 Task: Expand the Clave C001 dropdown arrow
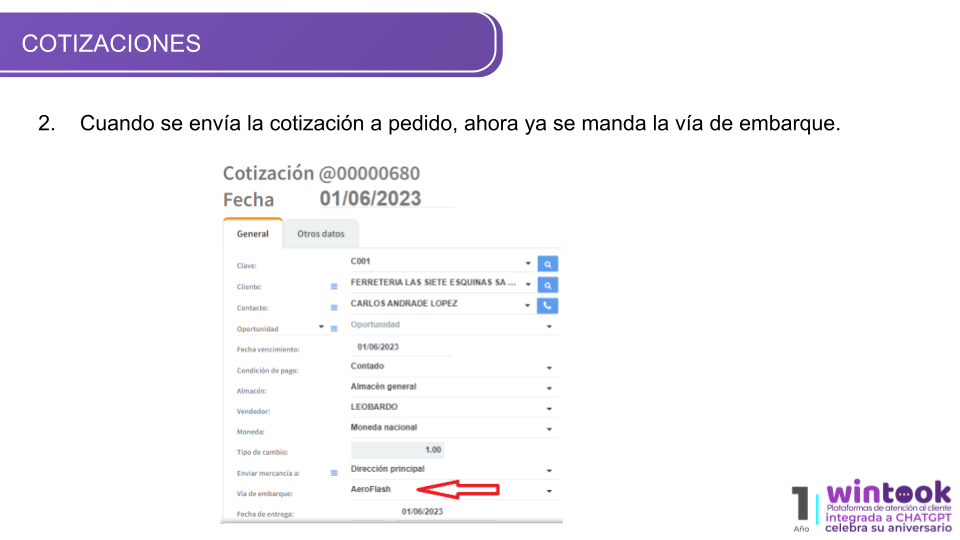528,263
